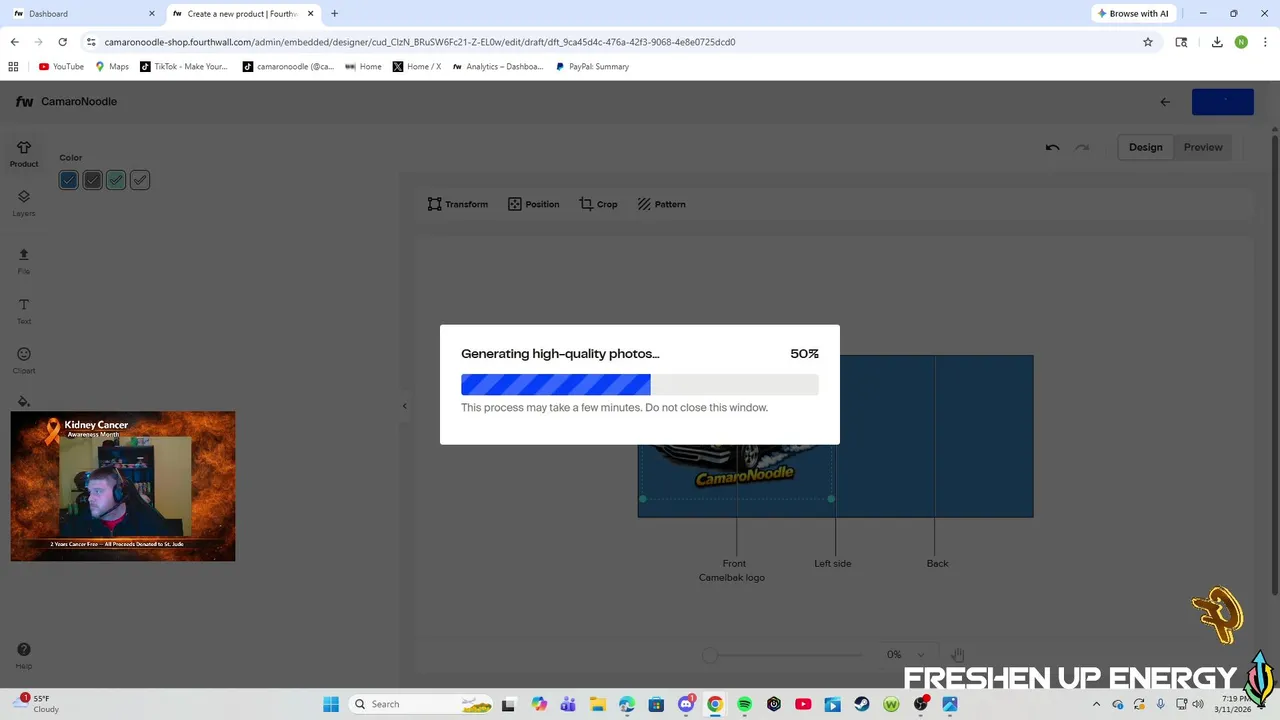Screen dimensions: 1280x720
Task: Open the Transform tool
Action: click(x=458, y=204)
